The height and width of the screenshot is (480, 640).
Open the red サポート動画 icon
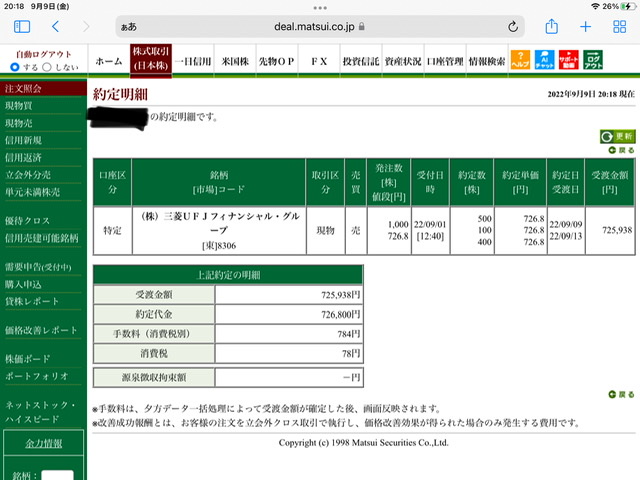[569, 60]
